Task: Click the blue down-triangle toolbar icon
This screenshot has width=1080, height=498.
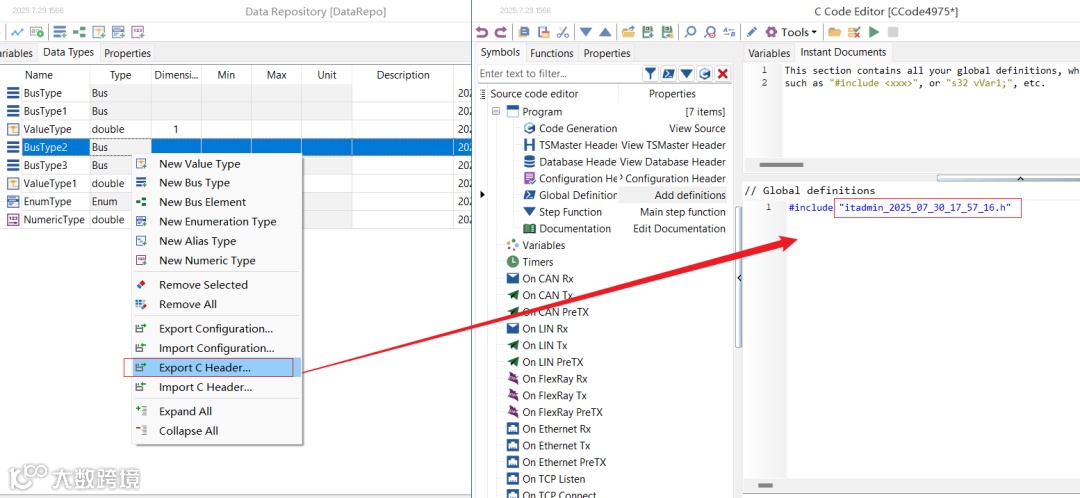Action: coord(585,32)
